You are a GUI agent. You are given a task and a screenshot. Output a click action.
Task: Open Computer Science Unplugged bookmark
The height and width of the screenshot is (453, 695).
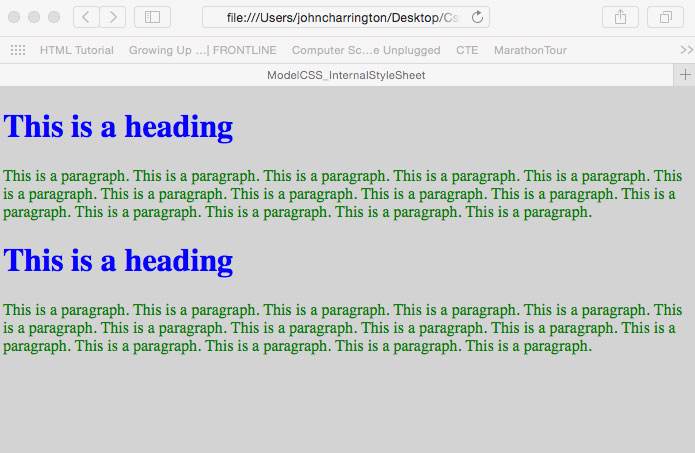pyautogui.click(x=366, y=50)
